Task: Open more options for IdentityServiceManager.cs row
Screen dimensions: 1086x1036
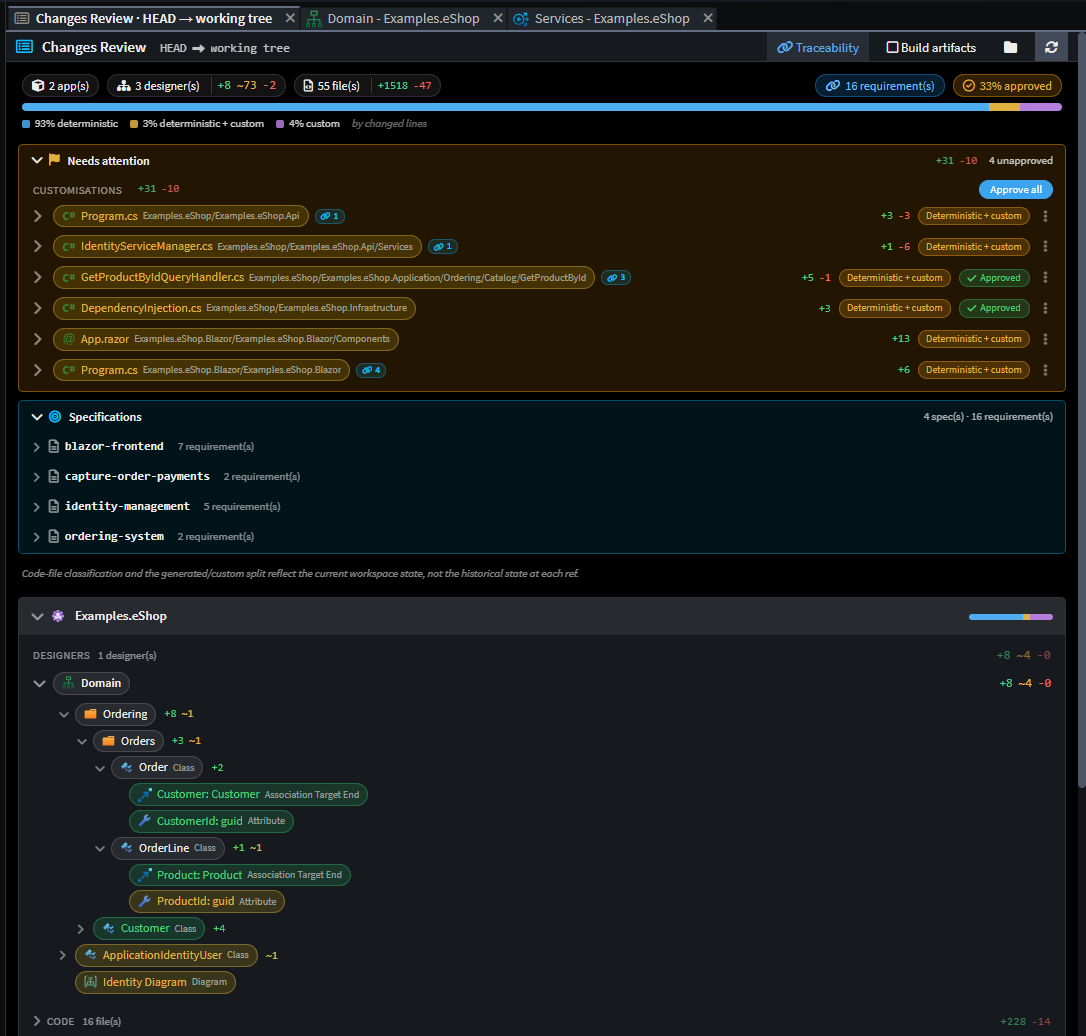Action: click(x=1045, y=247)
